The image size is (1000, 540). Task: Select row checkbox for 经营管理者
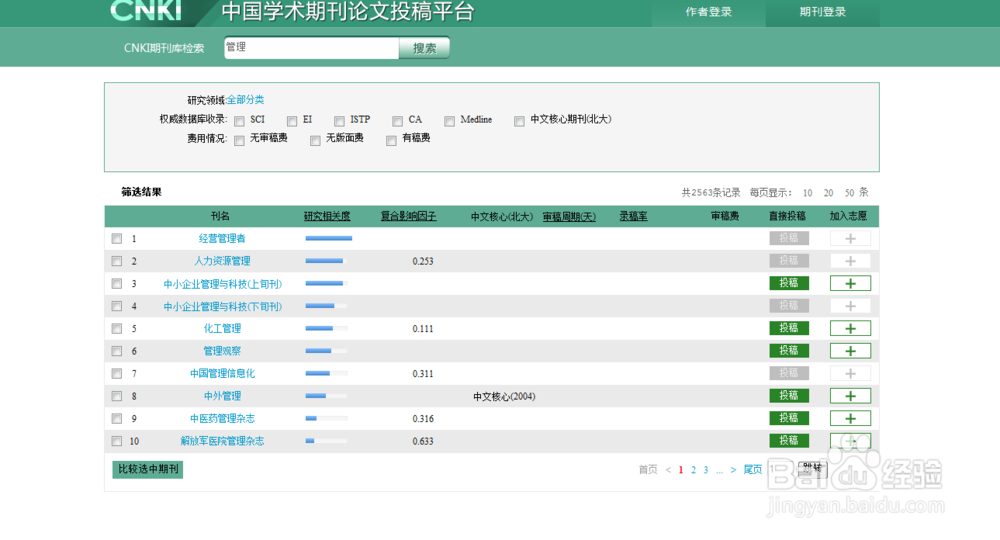pos(117,238)
